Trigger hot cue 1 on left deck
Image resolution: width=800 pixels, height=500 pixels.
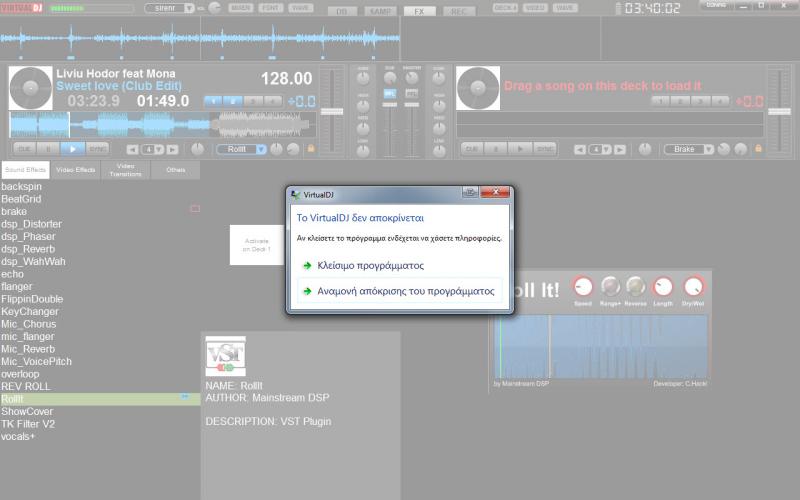pyautogui.click(x=213, y=101)
